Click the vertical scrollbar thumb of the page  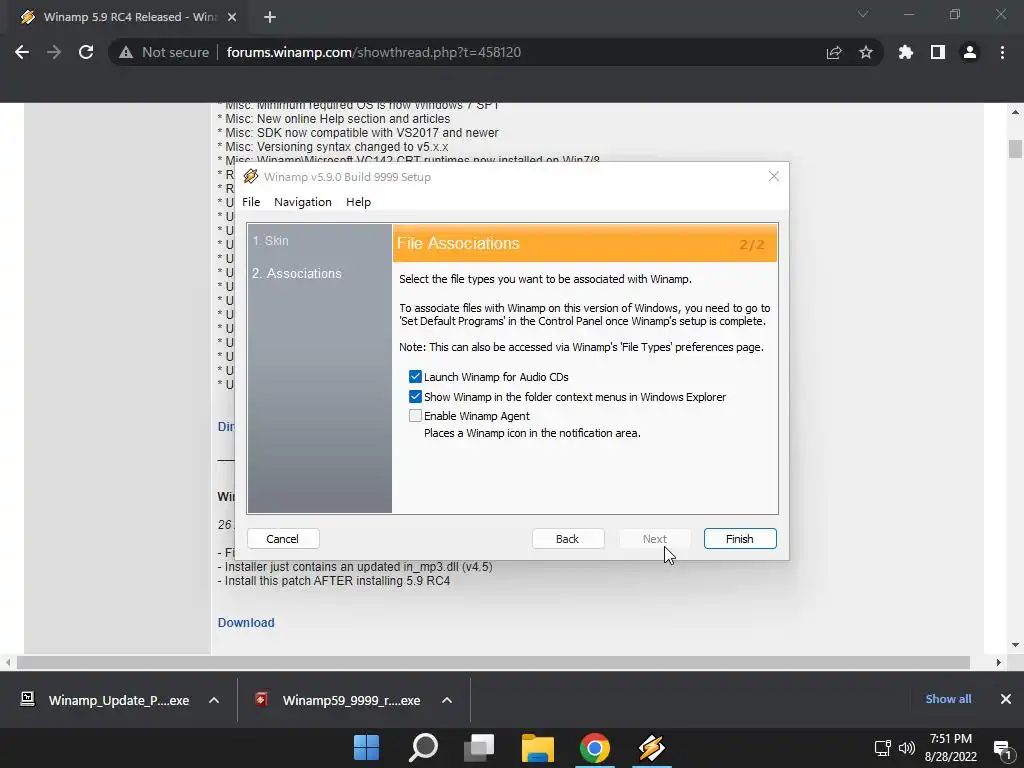(1015, 149)
